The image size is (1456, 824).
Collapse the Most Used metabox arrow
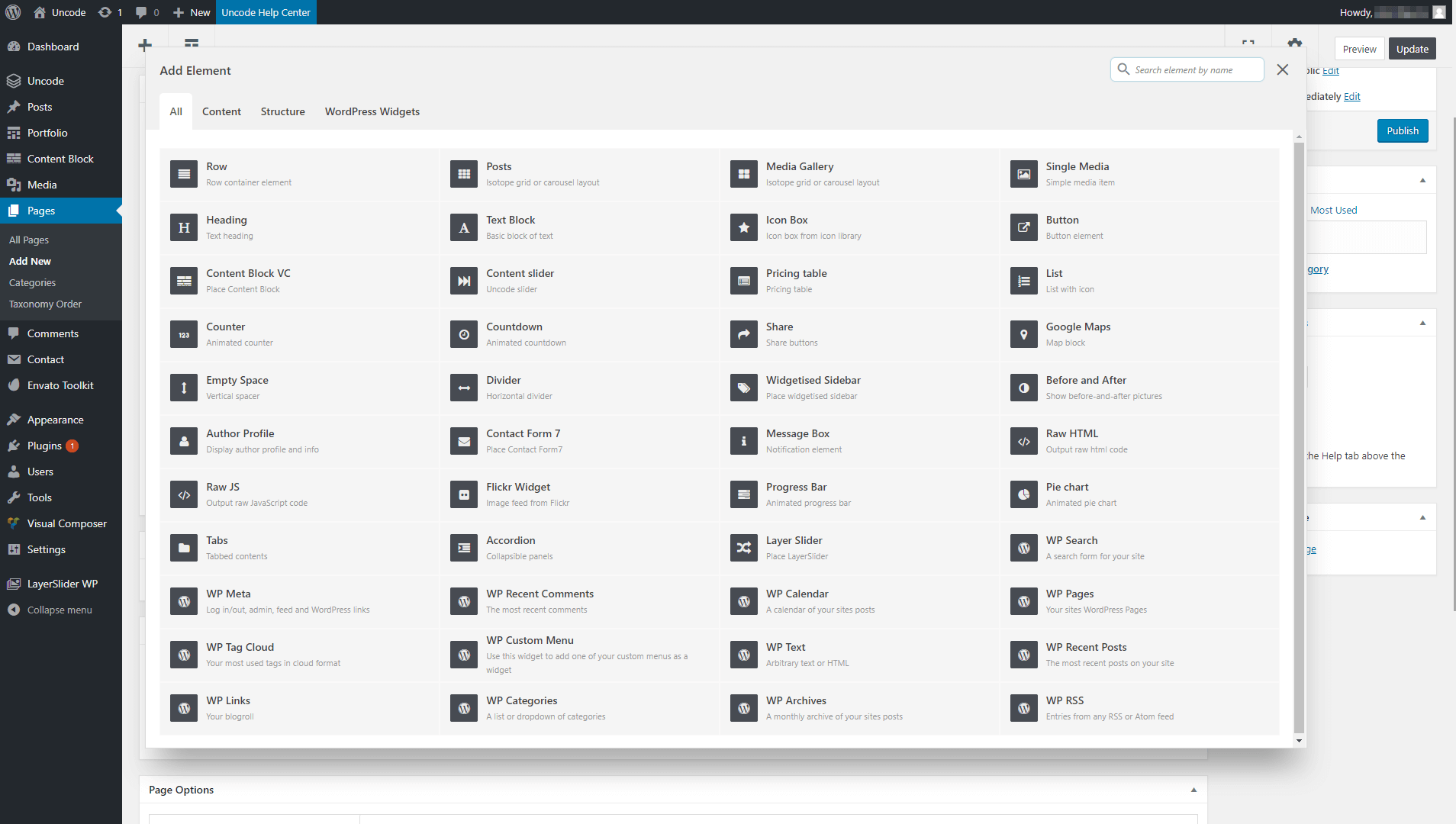click(1422, 180)
